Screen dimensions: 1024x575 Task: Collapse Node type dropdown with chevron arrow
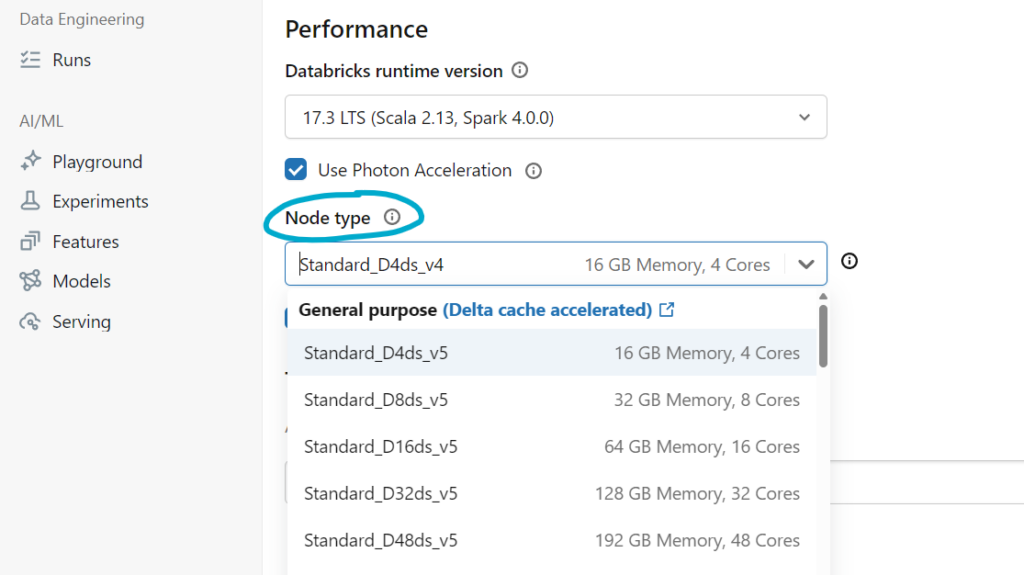[x=806, y=265]
